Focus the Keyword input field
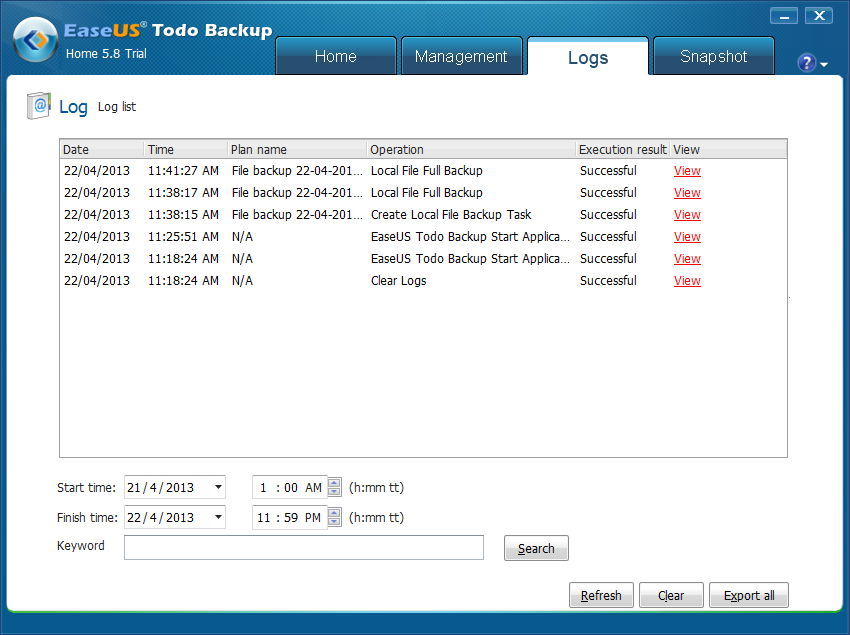Viewport: 850px width, 635px height. pos(304,548)
